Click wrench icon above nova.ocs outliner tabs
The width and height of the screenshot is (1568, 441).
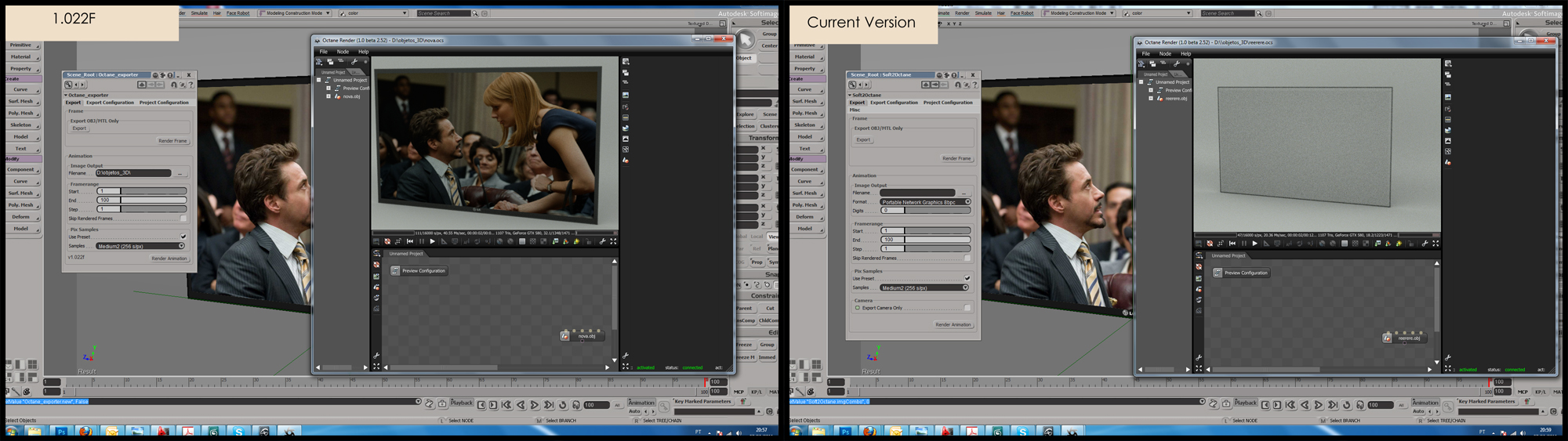354,61
